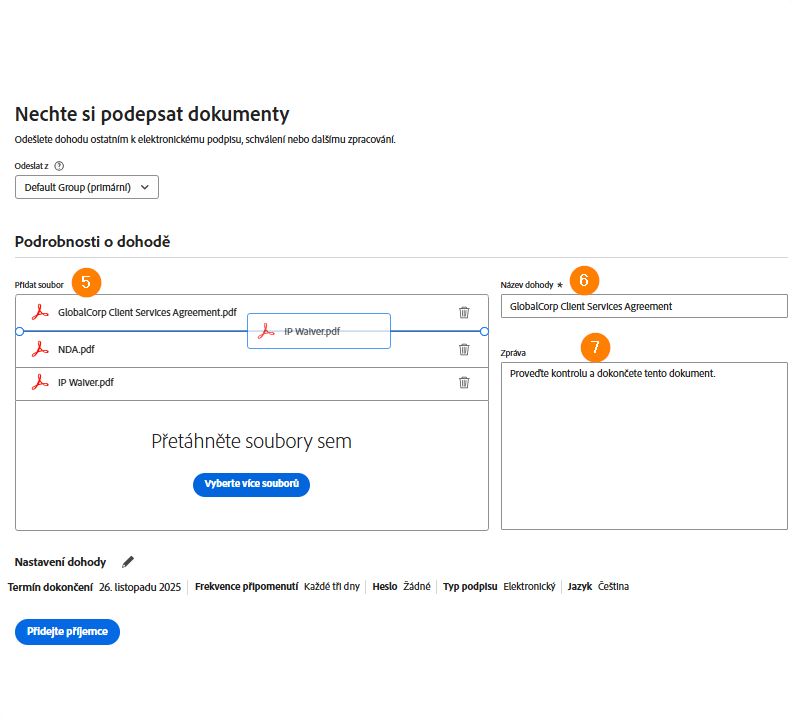Click the Přetáhněte soubory sem drop zone
Viewport: 800px width, 728px height.
251,441
